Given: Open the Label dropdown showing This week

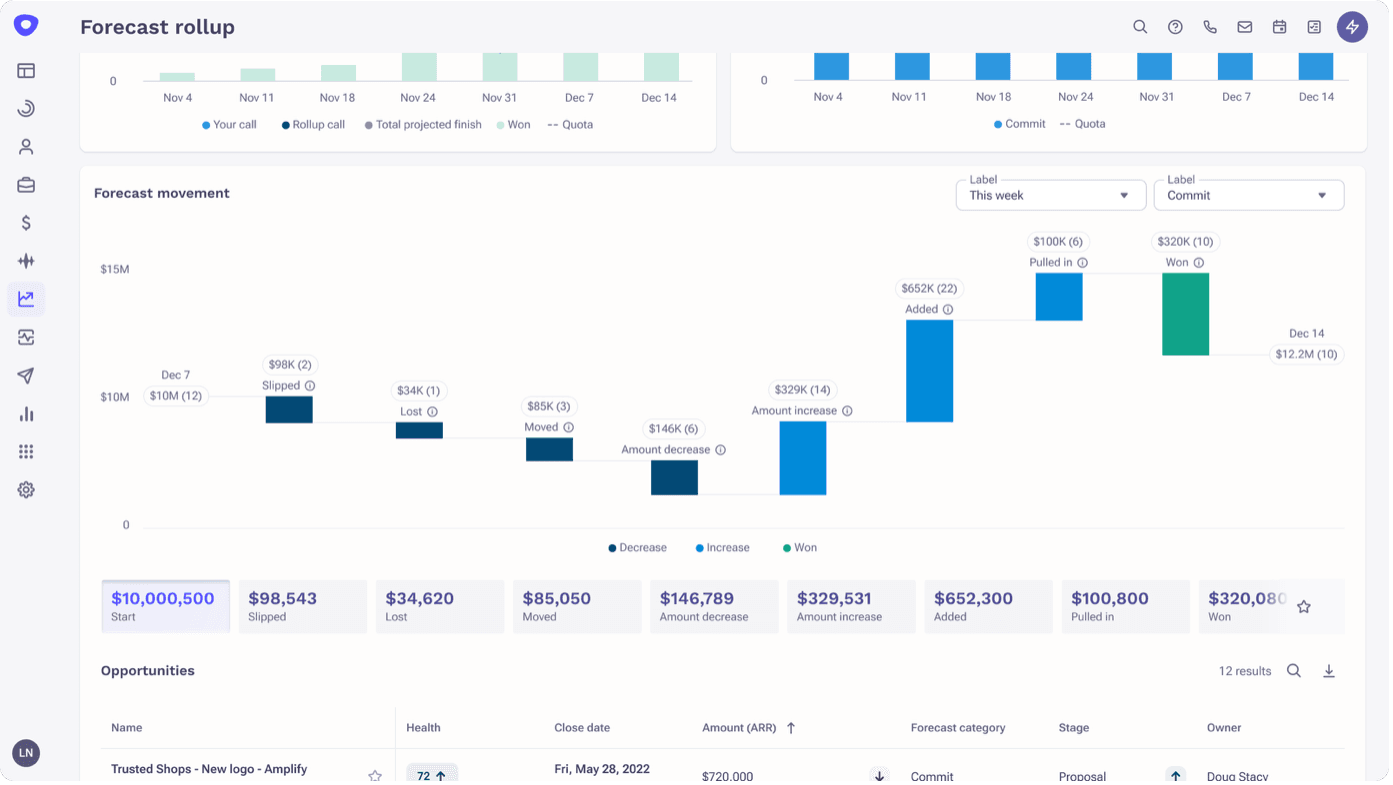Looking at the screenshot, I should [1050, 195].
